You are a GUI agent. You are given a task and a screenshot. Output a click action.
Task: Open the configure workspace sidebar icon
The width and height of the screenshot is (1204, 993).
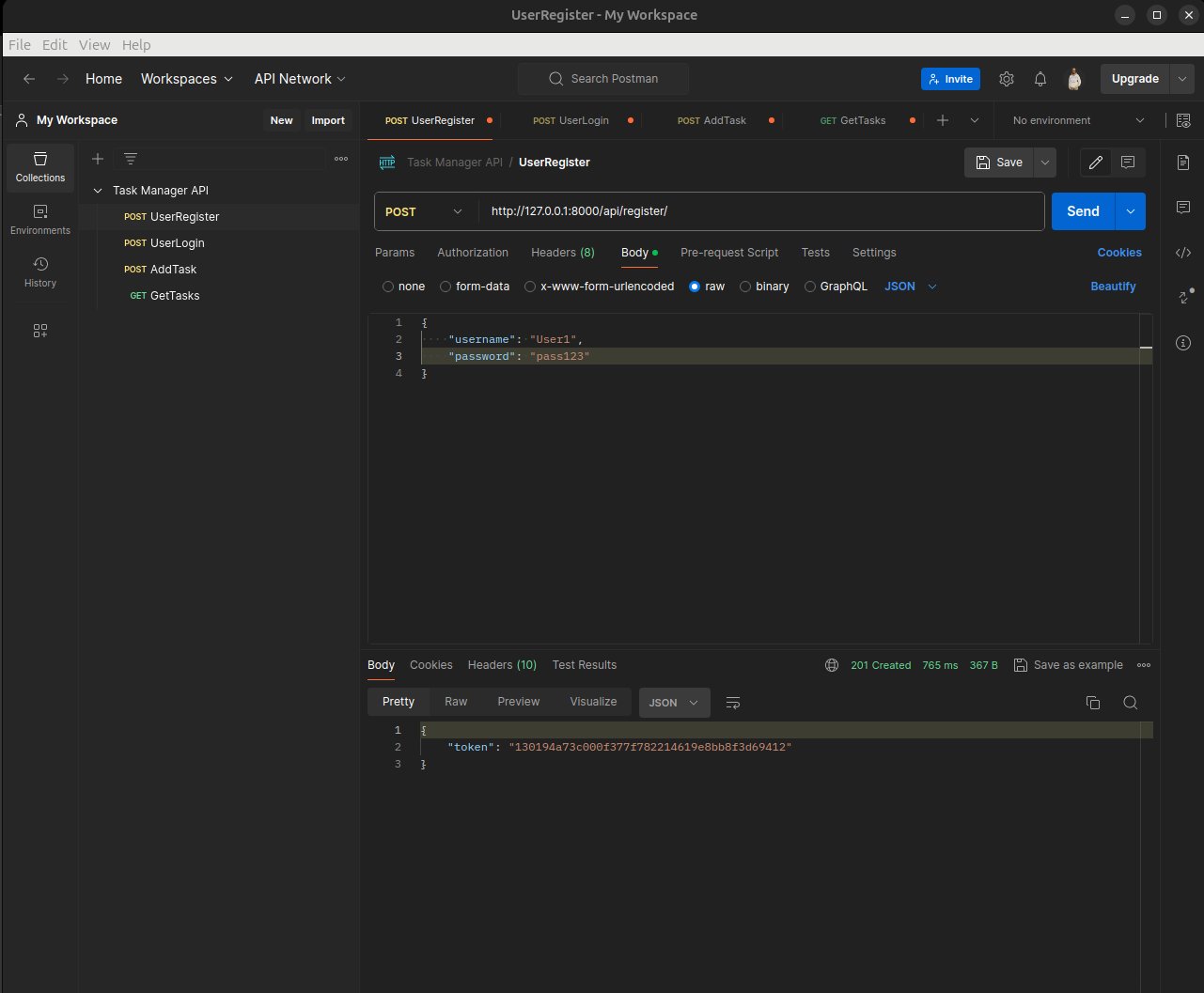(x=40, y=331)
